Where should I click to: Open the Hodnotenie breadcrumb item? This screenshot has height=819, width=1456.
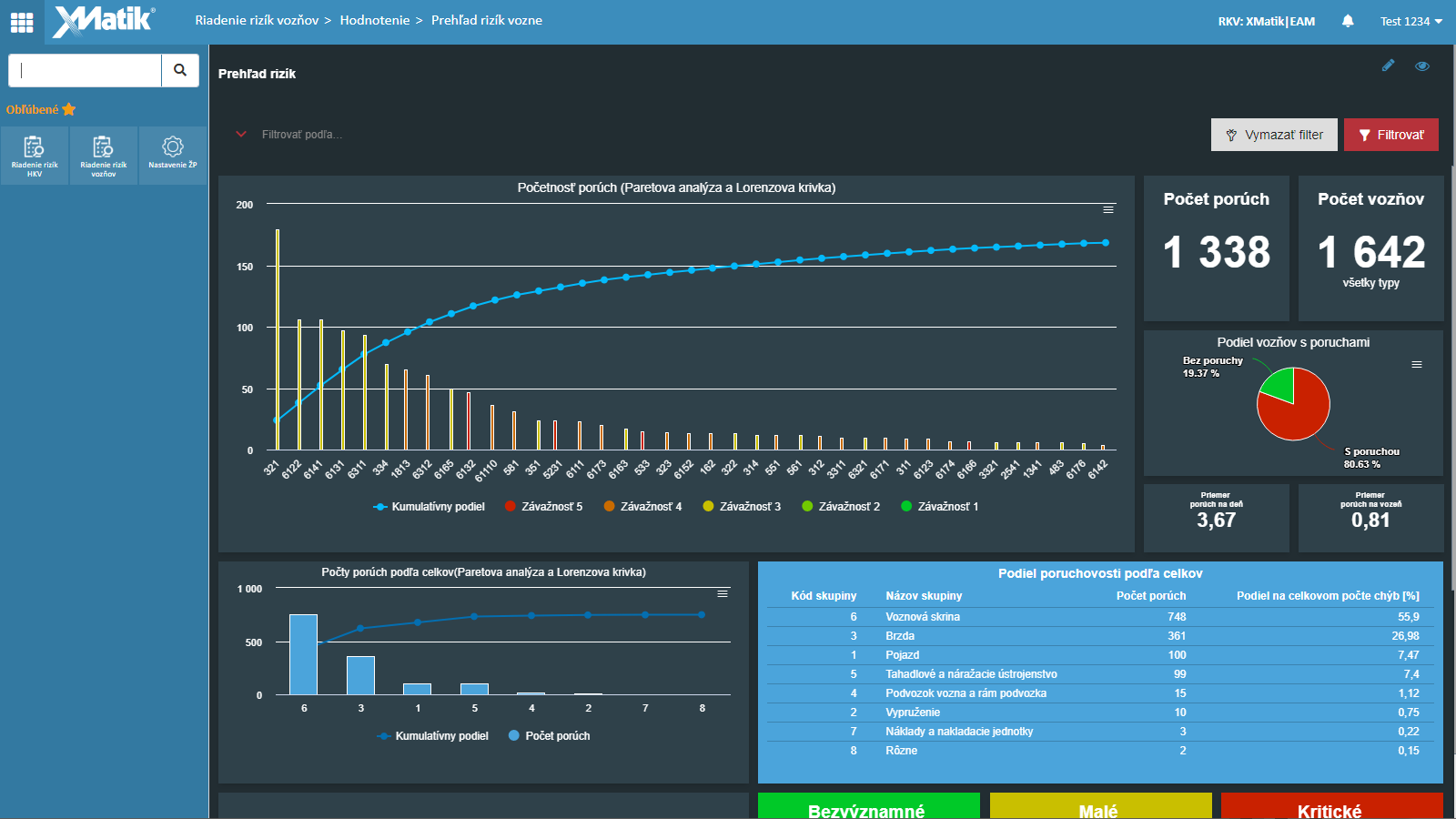point(375,20)
